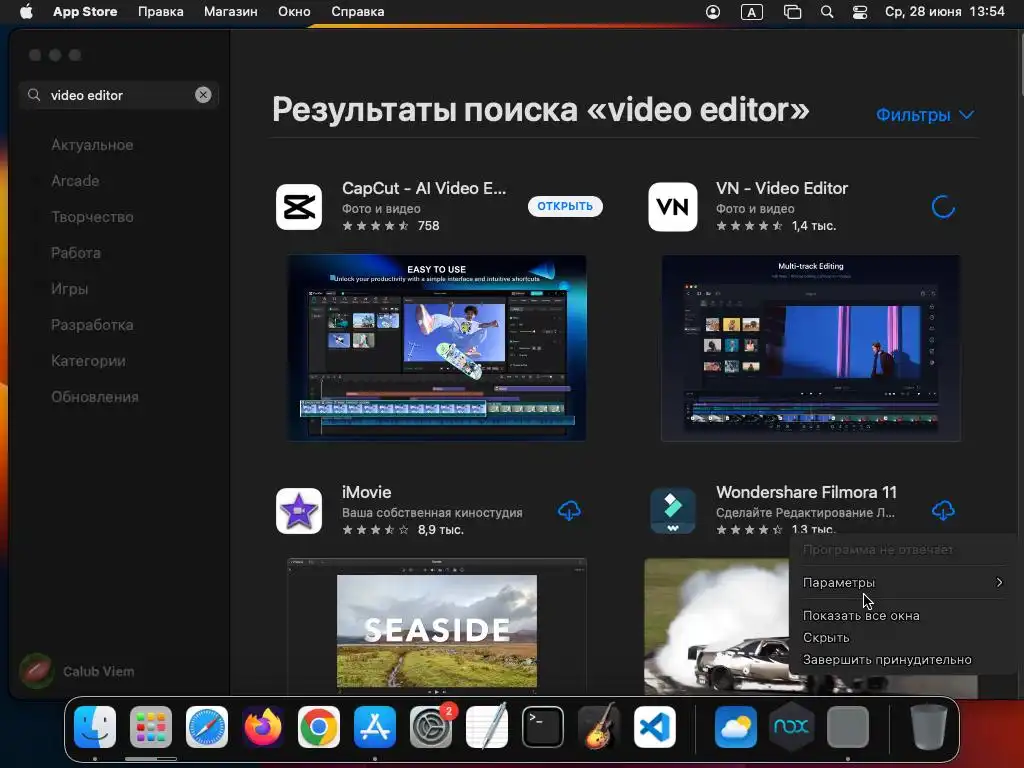
Task: Expand the Фильтры dropdown
Action: (x=925, y=115)
